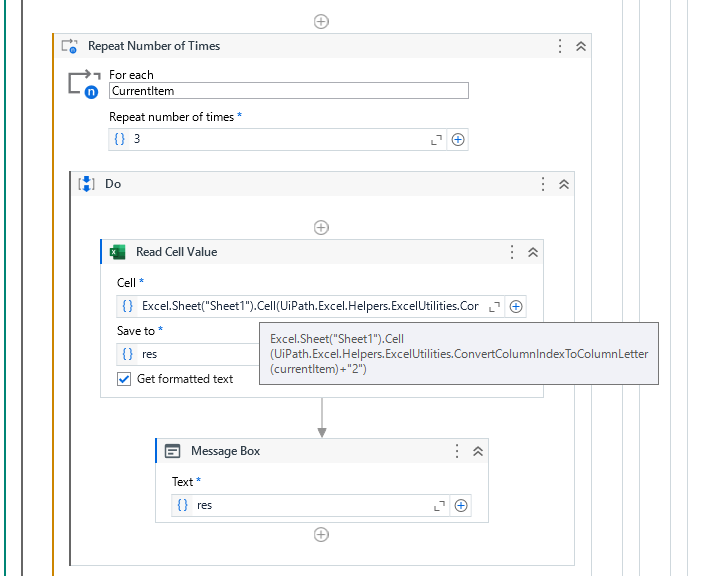Select the Read Cell Value title
This screenshot has width=702, height=576.
(176, 252)
